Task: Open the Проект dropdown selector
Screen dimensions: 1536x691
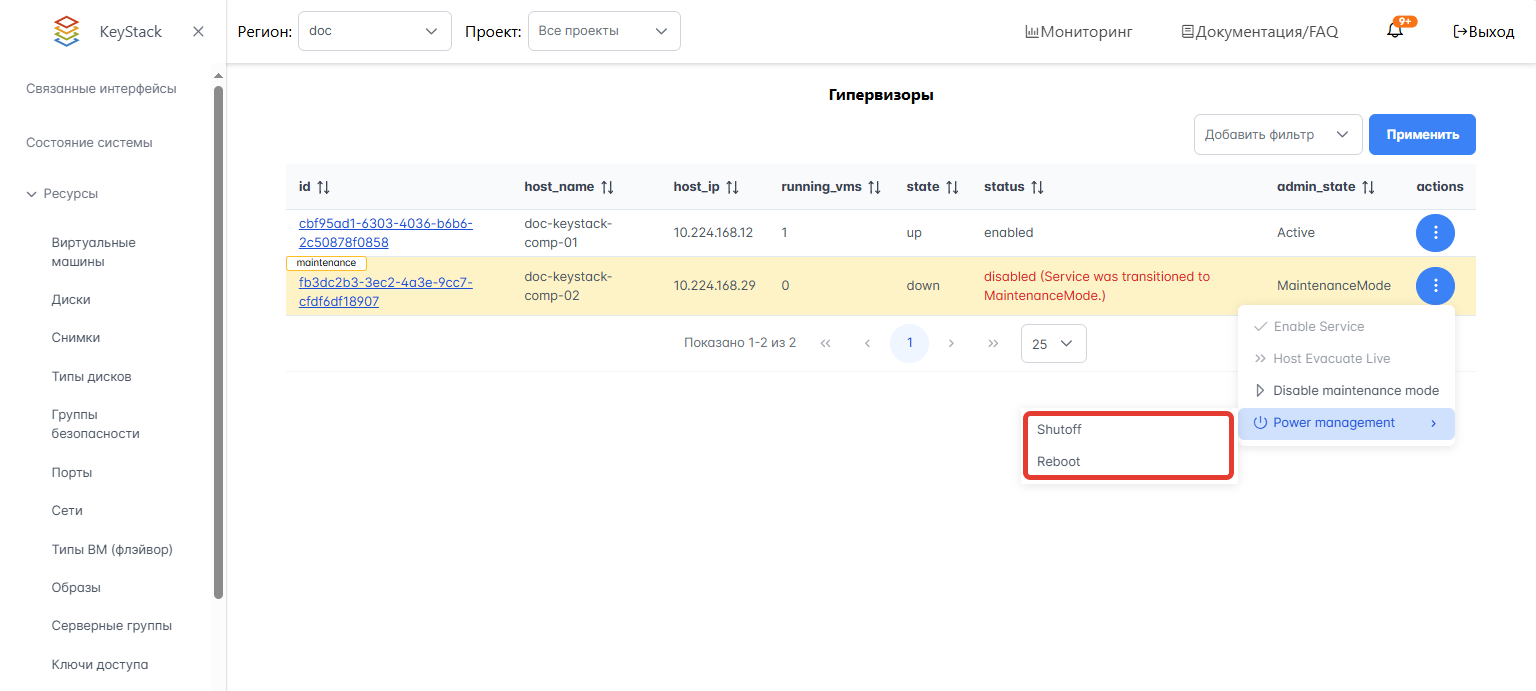Action: [603, 31]
